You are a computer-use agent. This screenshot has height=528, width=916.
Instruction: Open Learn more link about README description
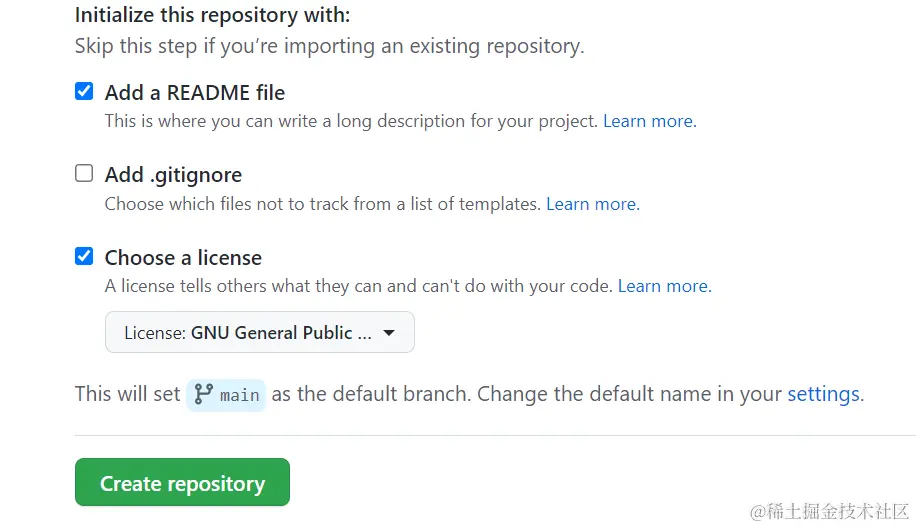point(650,121)
